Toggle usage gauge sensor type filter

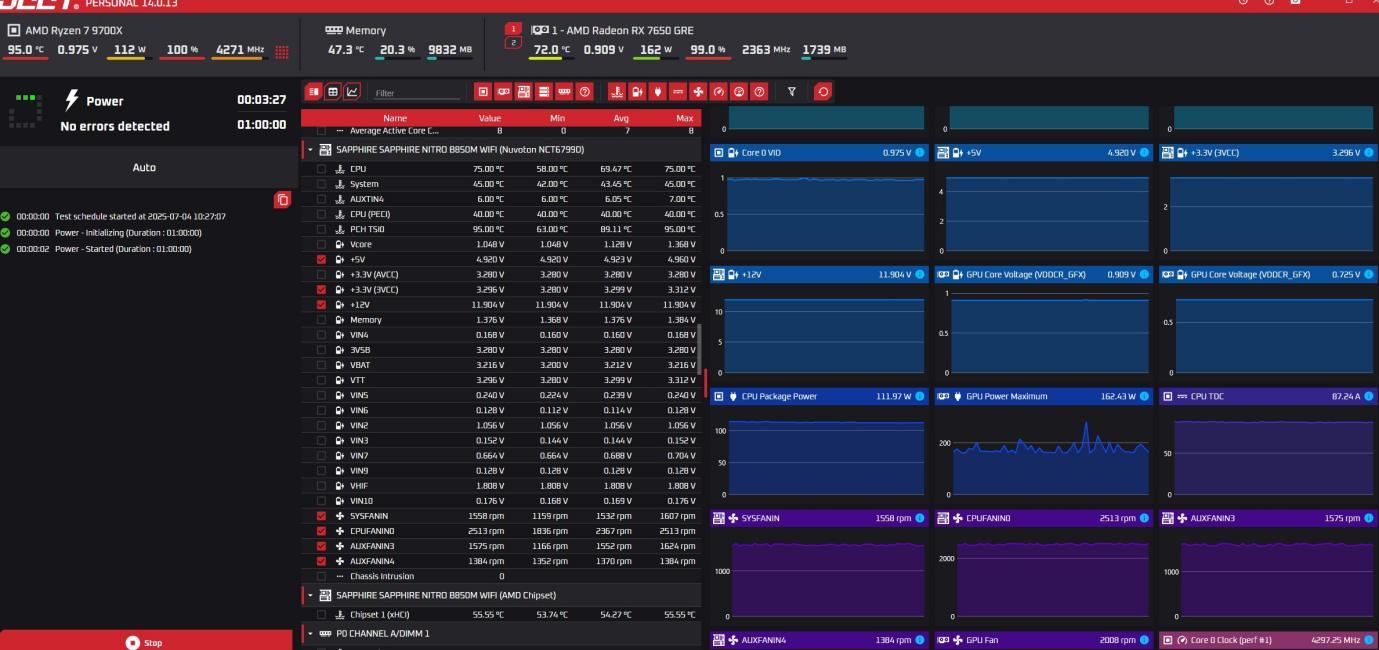coord(739,92)
